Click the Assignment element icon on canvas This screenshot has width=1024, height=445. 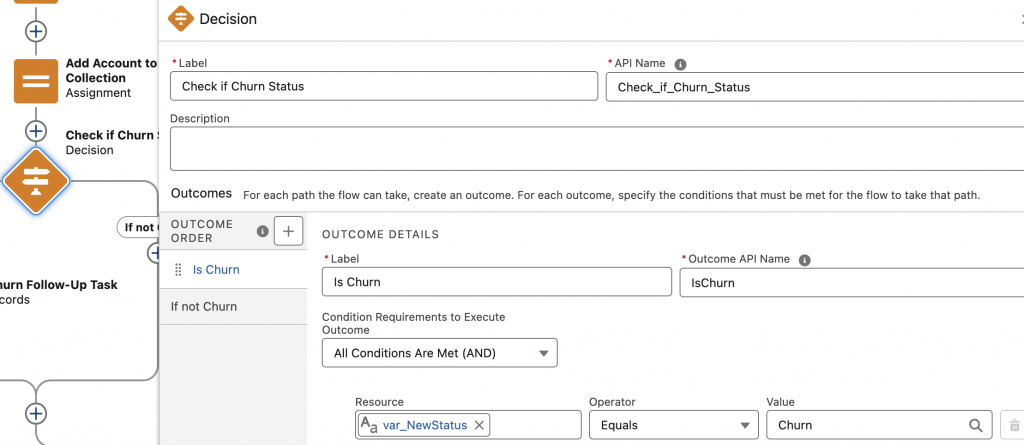point(36,81)
